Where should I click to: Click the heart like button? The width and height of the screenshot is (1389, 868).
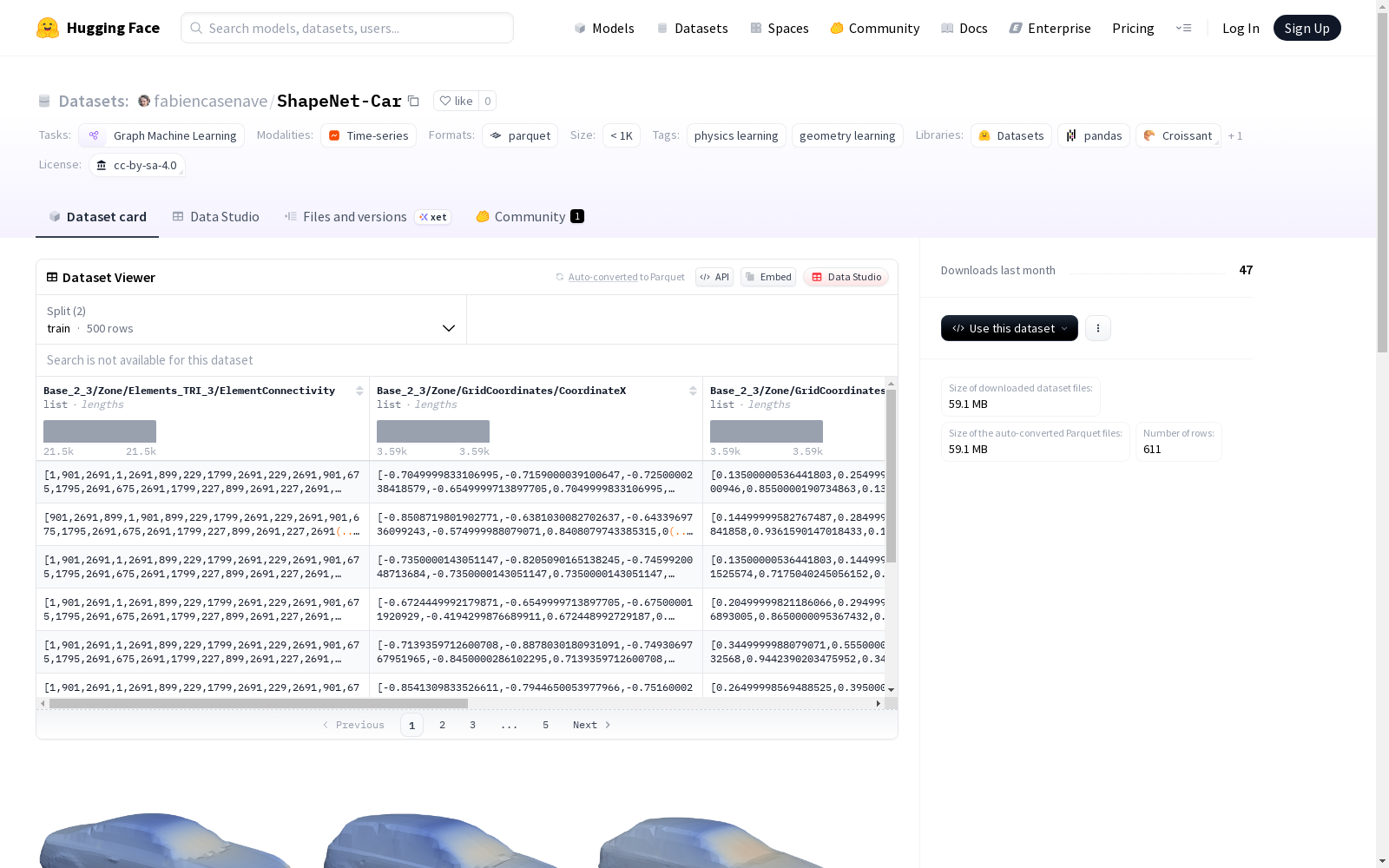coord(456,101)
